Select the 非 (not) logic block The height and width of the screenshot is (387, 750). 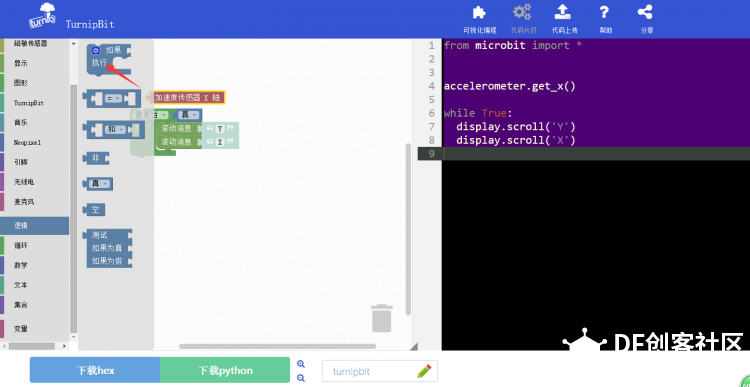click(x=96, y=158)
